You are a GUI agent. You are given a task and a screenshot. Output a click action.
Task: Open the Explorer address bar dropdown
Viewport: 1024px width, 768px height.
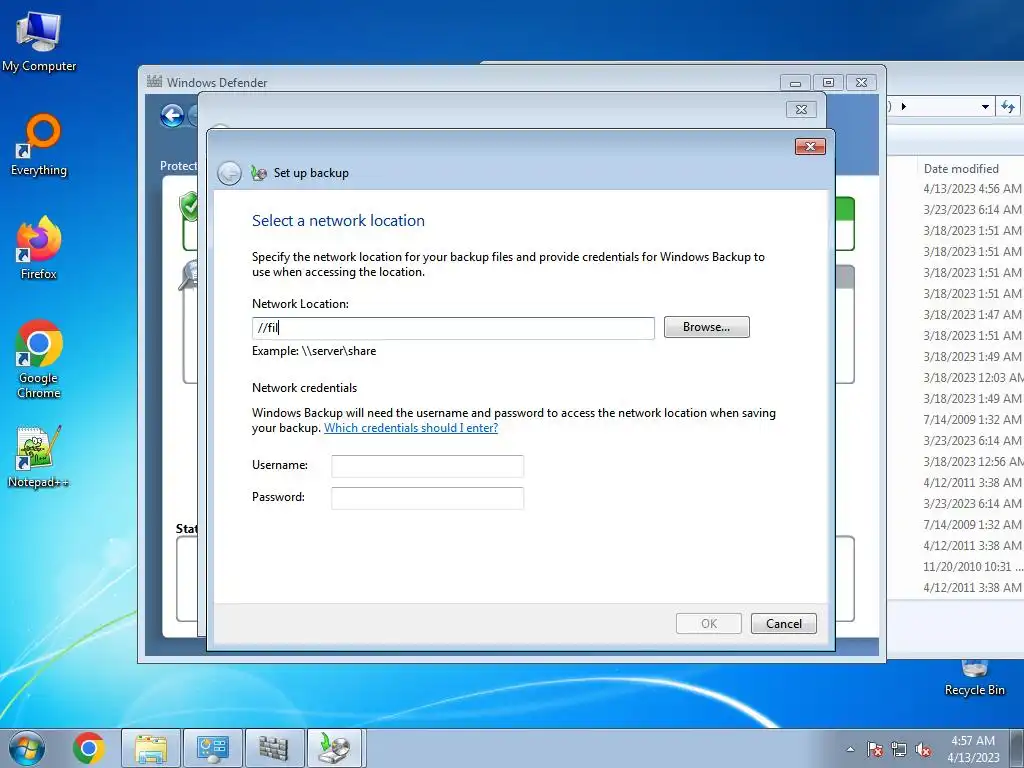(x=985, y=106)
